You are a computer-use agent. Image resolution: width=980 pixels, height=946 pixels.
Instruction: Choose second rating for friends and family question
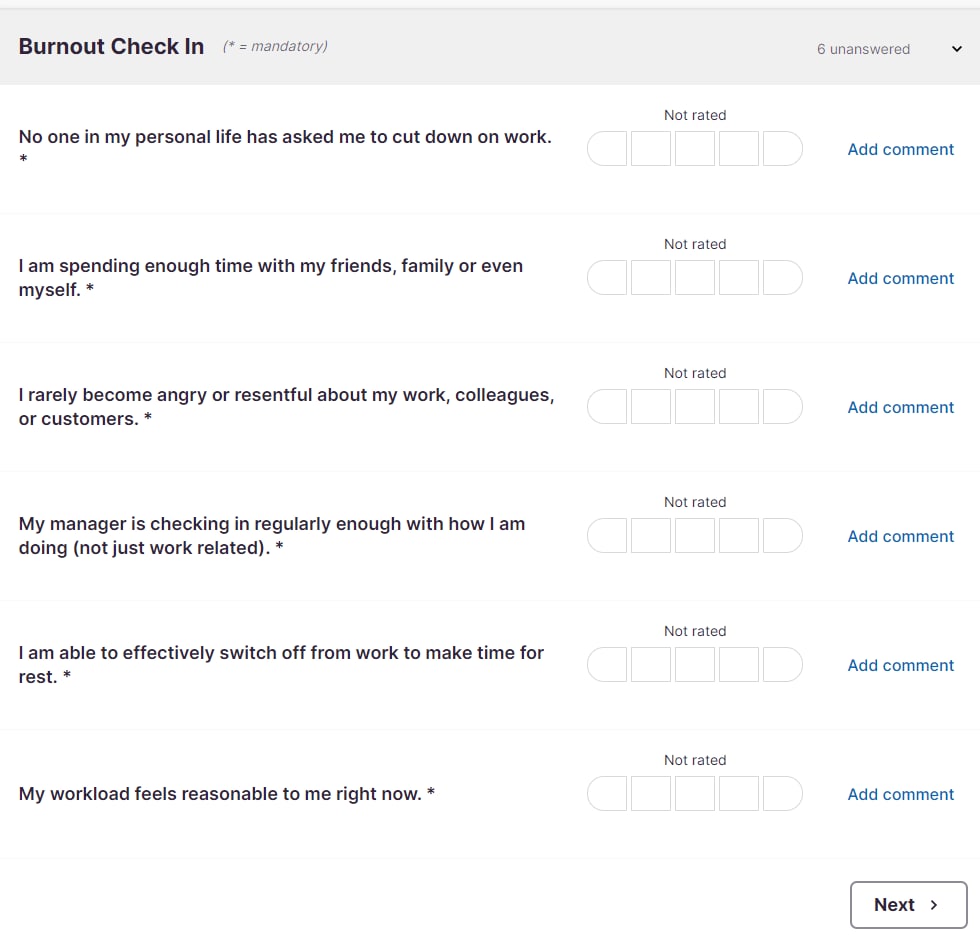(x=651, y=277)
